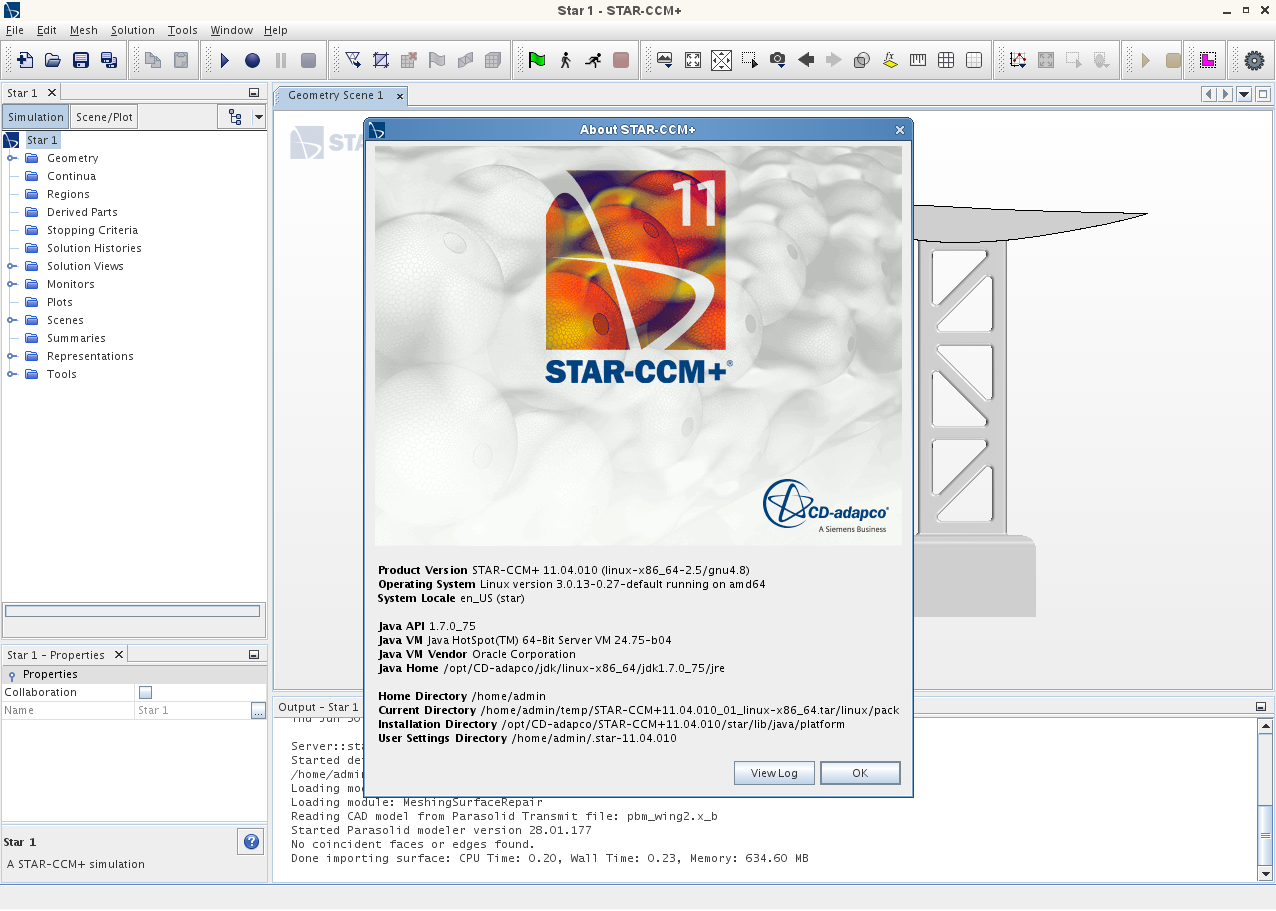The image size is (1276, 911).
Task: Minimize the Output panel
Action: pos(1261,706)
